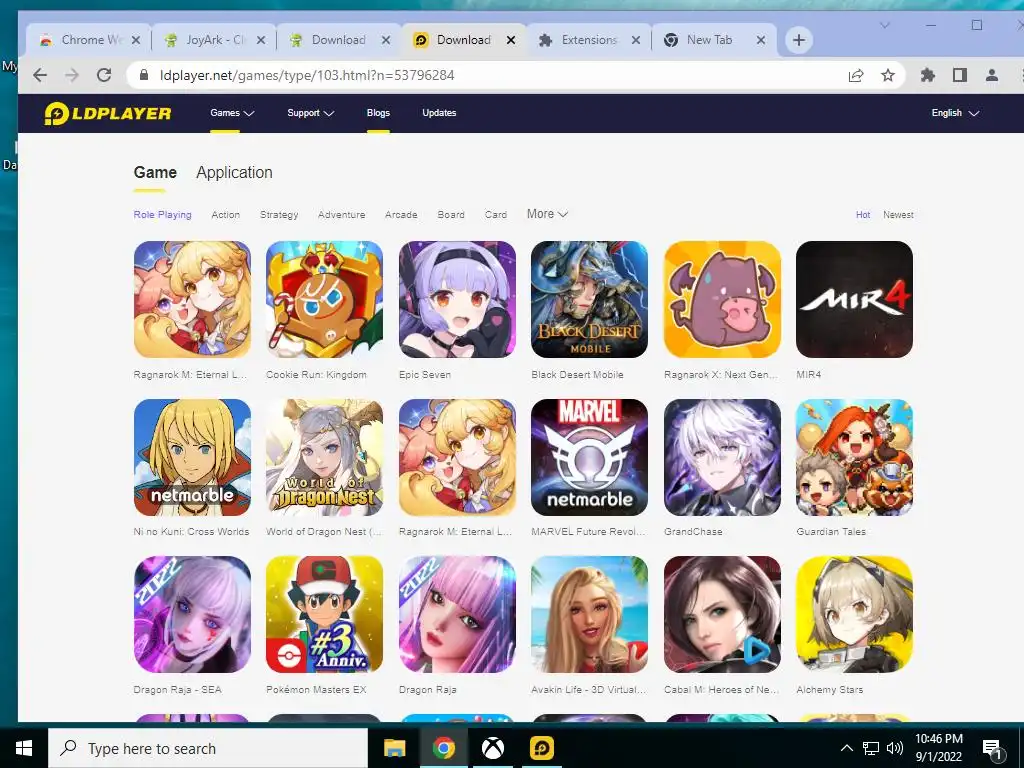Viewport: 1024px width, 768px height.
Task: Select the Black Desert Mobile icon
Action: (x=590, y=299)
